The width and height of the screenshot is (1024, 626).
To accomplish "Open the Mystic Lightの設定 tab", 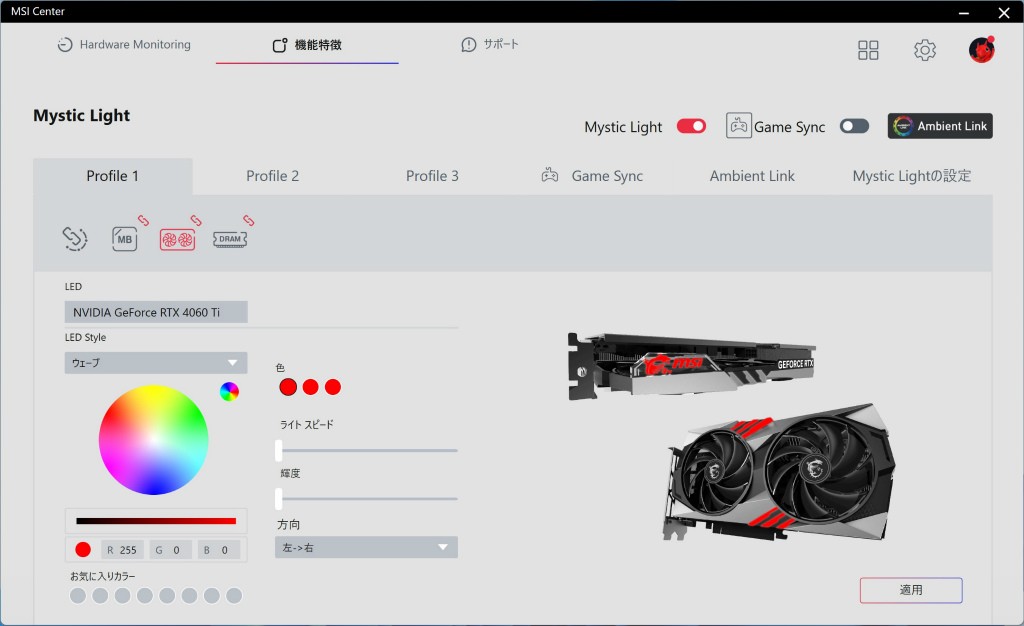I will tap(912, 176).
